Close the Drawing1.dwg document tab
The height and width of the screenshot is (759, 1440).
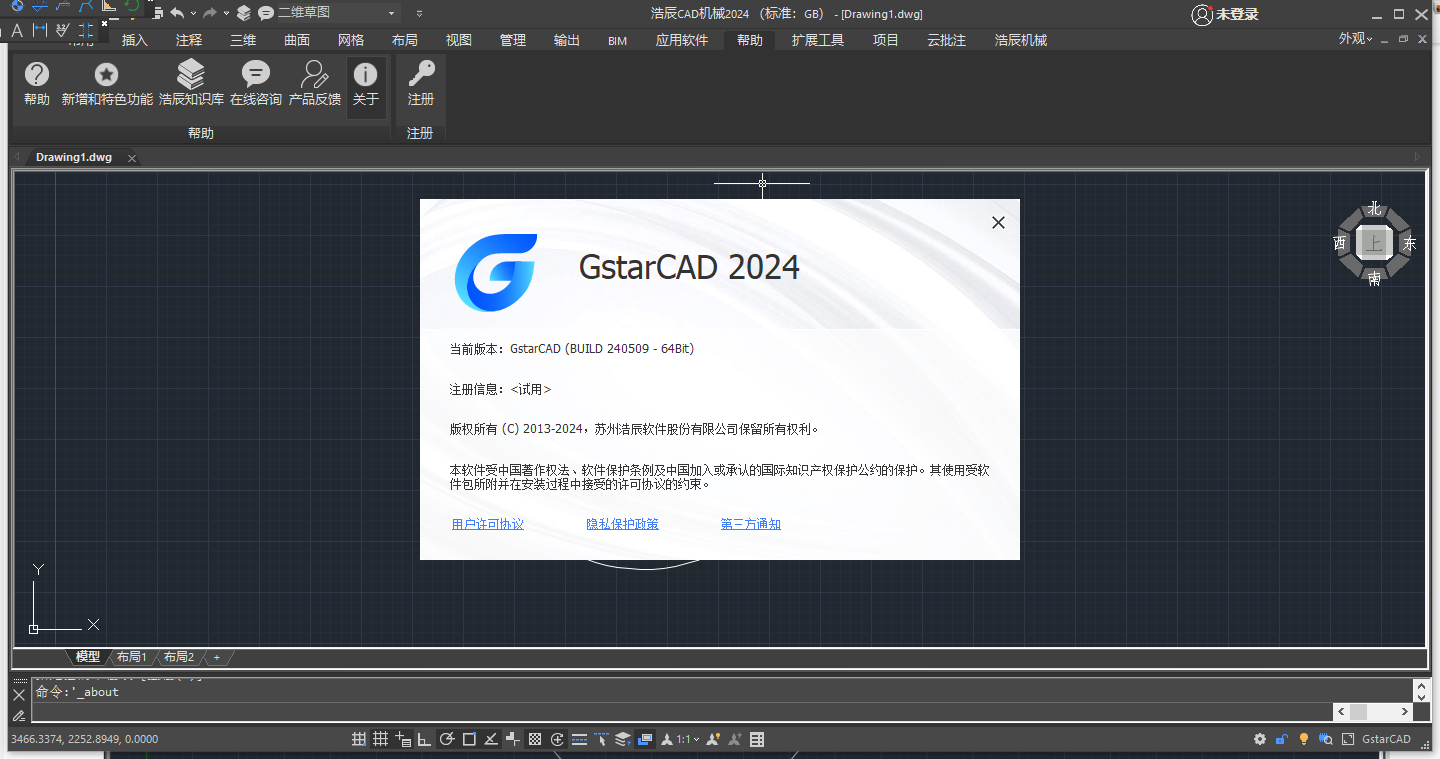pyautogui.click(x=132, y=158)
